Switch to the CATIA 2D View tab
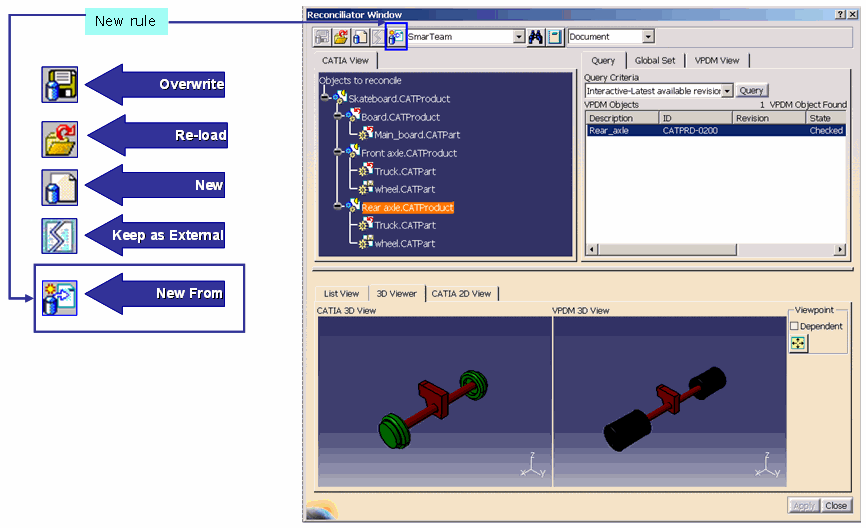The height and width of the screenshot is (528, 866). pos(461,294)
